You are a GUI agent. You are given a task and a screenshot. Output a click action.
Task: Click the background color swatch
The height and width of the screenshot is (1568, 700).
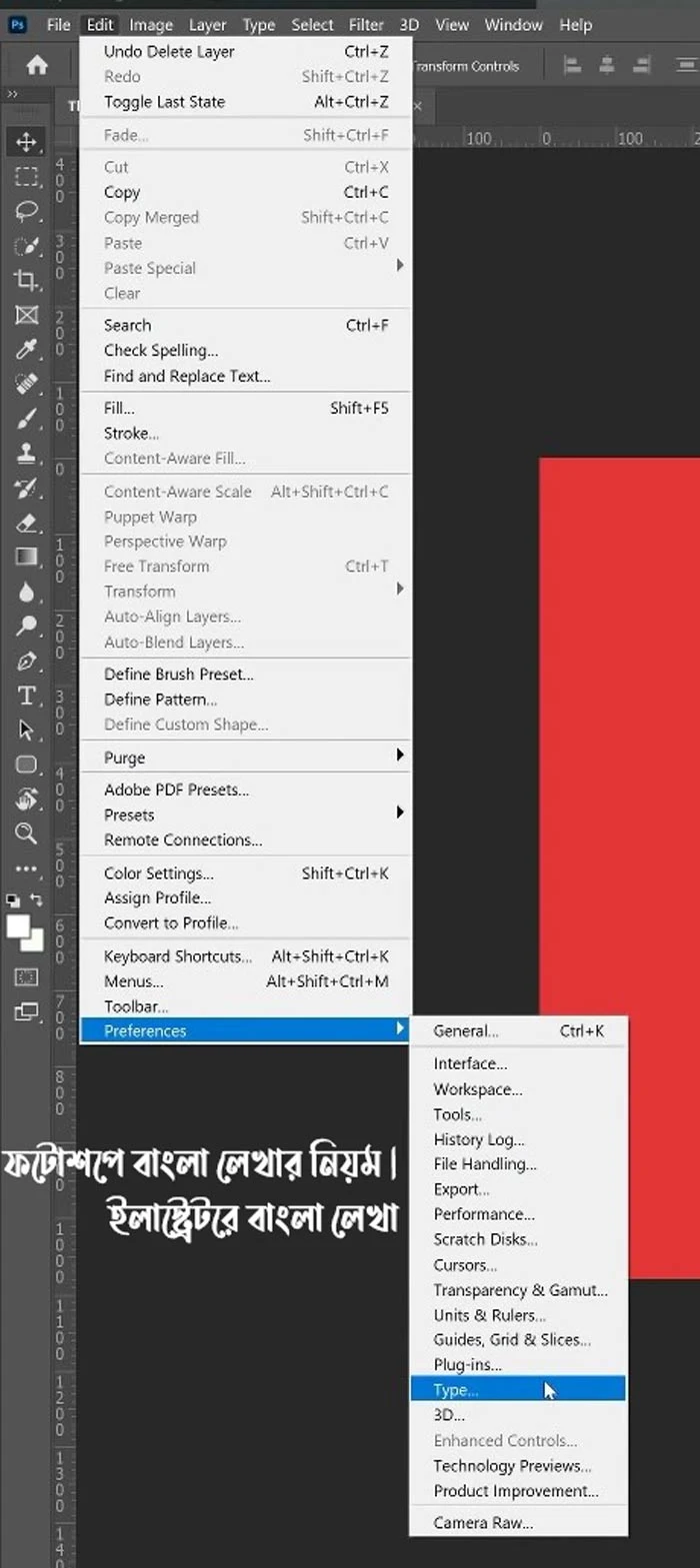(35, 940)
